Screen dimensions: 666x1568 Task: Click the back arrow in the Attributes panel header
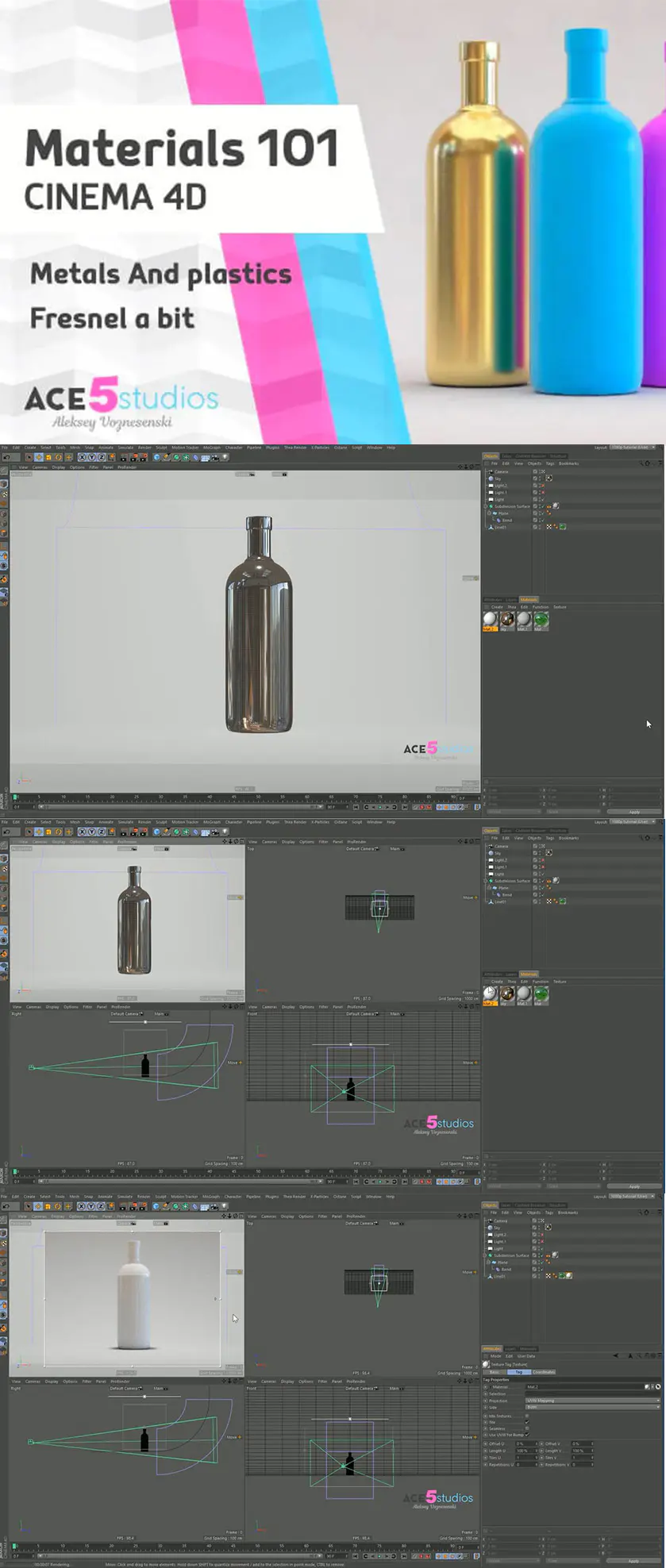coord(616,1356)
